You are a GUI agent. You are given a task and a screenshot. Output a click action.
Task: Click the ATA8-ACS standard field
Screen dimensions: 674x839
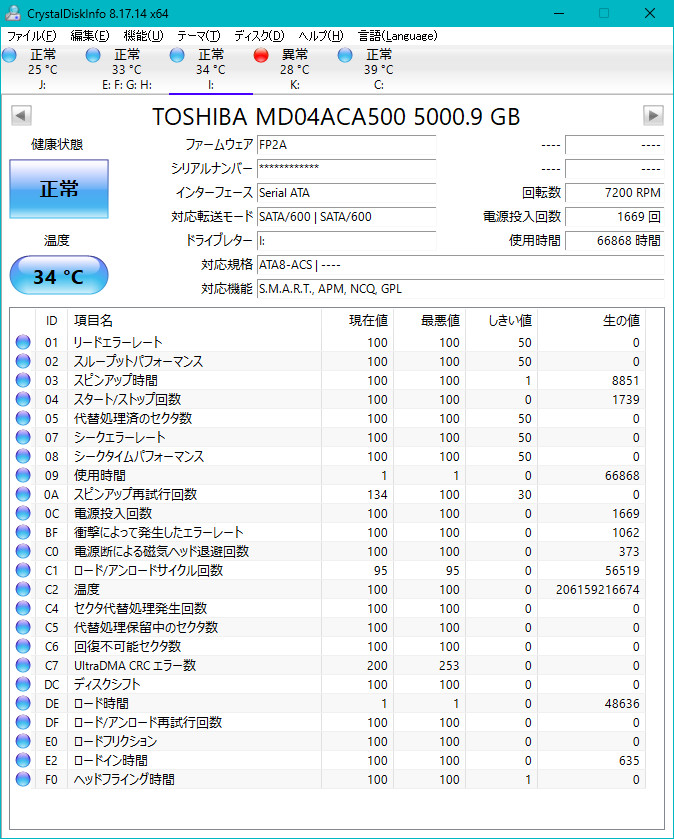460,265
